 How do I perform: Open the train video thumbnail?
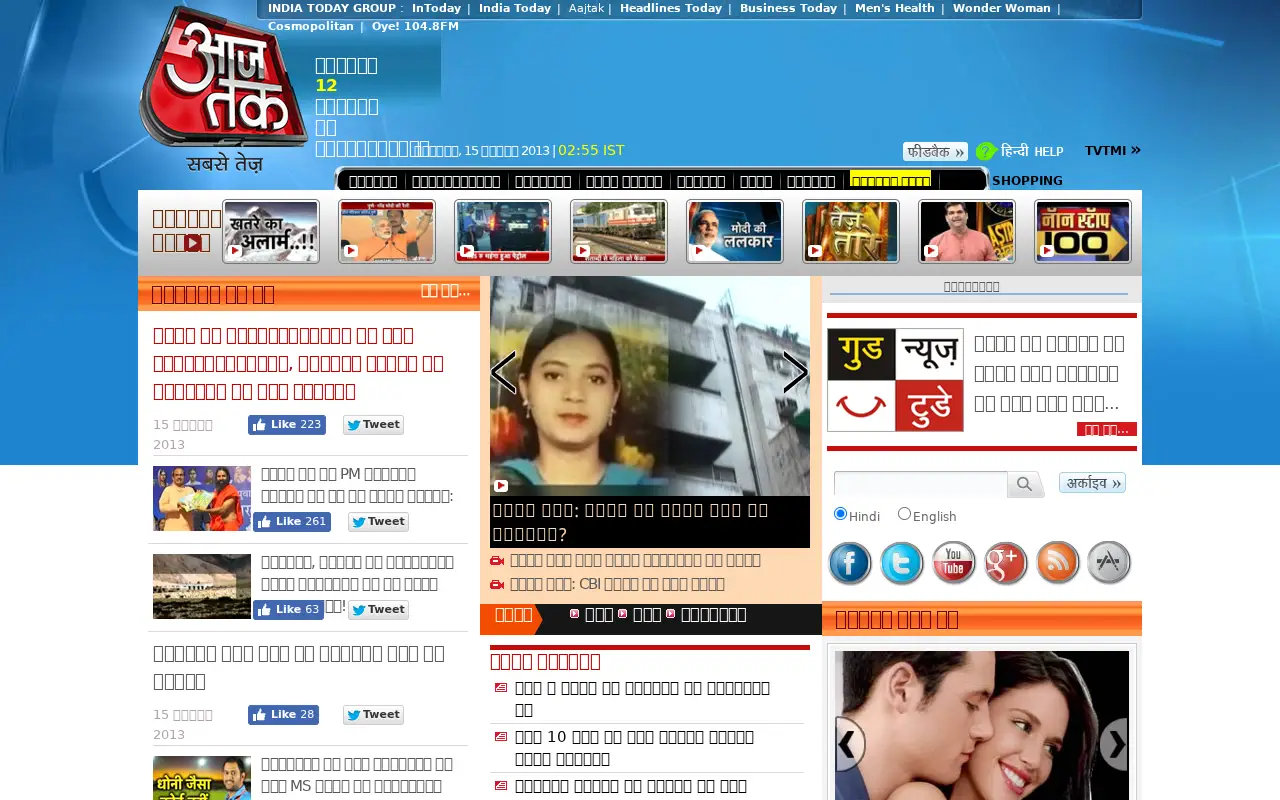[x=619, y=231]
